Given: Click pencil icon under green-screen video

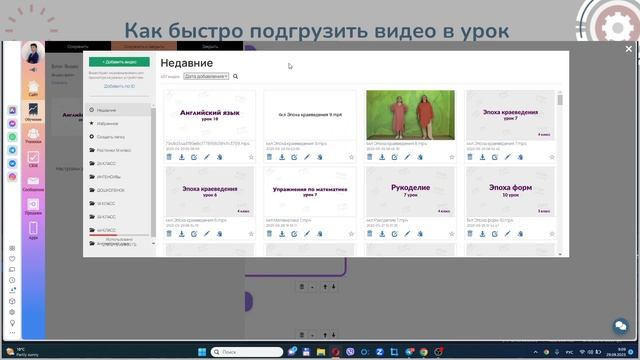Looking at the screenshot, I should click(x=407, y=157).
